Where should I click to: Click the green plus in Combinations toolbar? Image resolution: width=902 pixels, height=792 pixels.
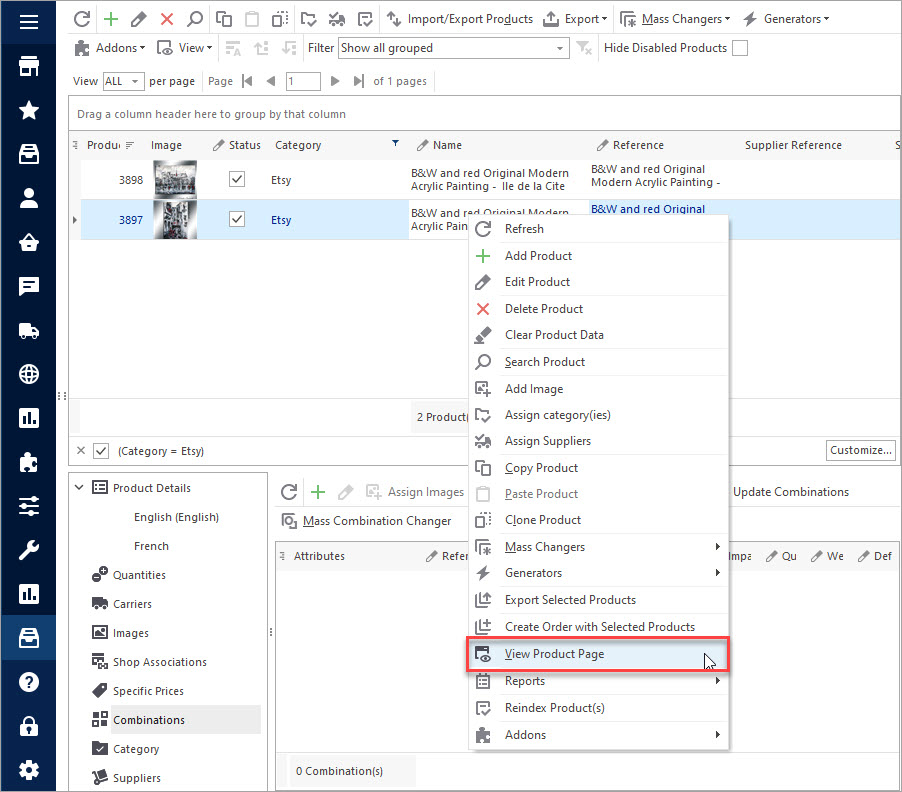318,492
